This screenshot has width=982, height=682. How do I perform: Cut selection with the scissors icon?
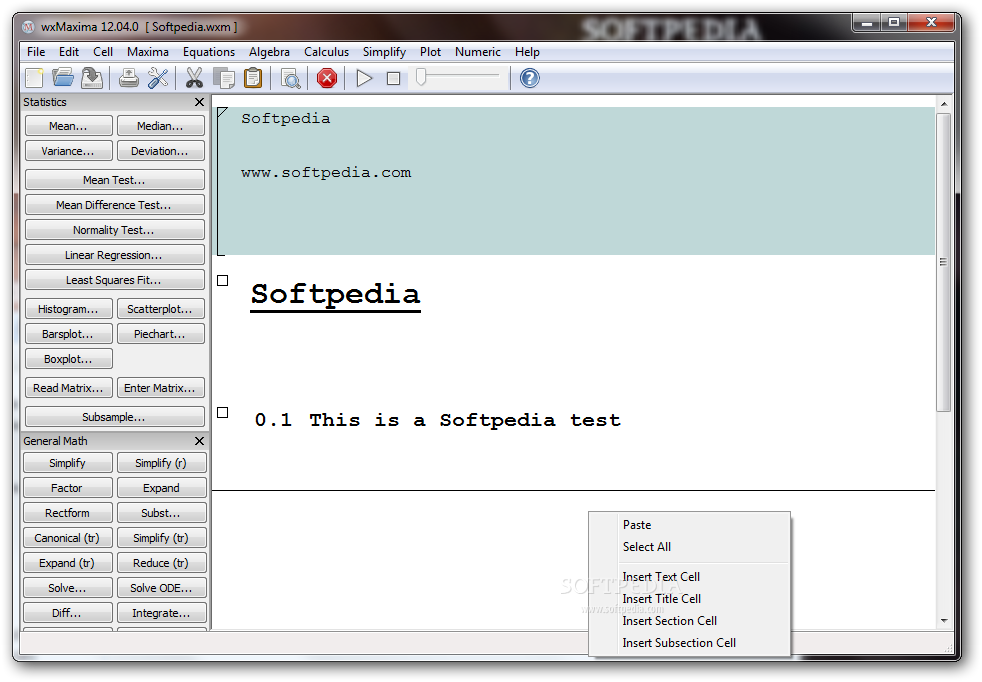194,78
